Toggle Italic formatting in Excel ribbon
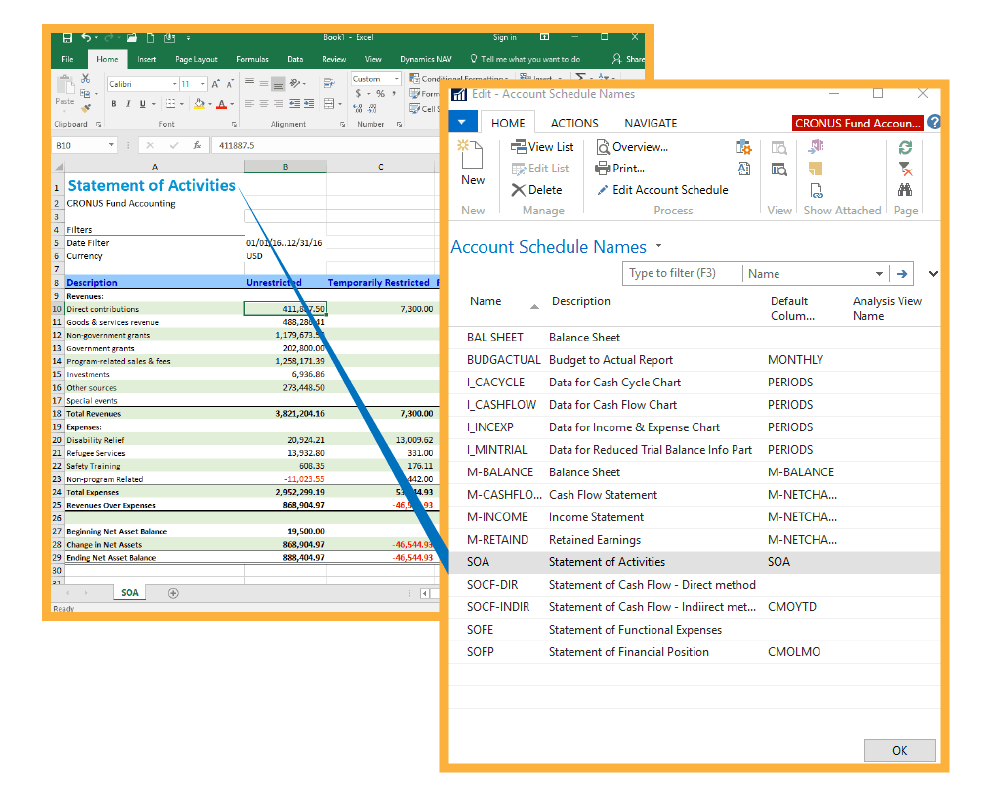This screenshot has height=792, width=996. tap(128, 104)
